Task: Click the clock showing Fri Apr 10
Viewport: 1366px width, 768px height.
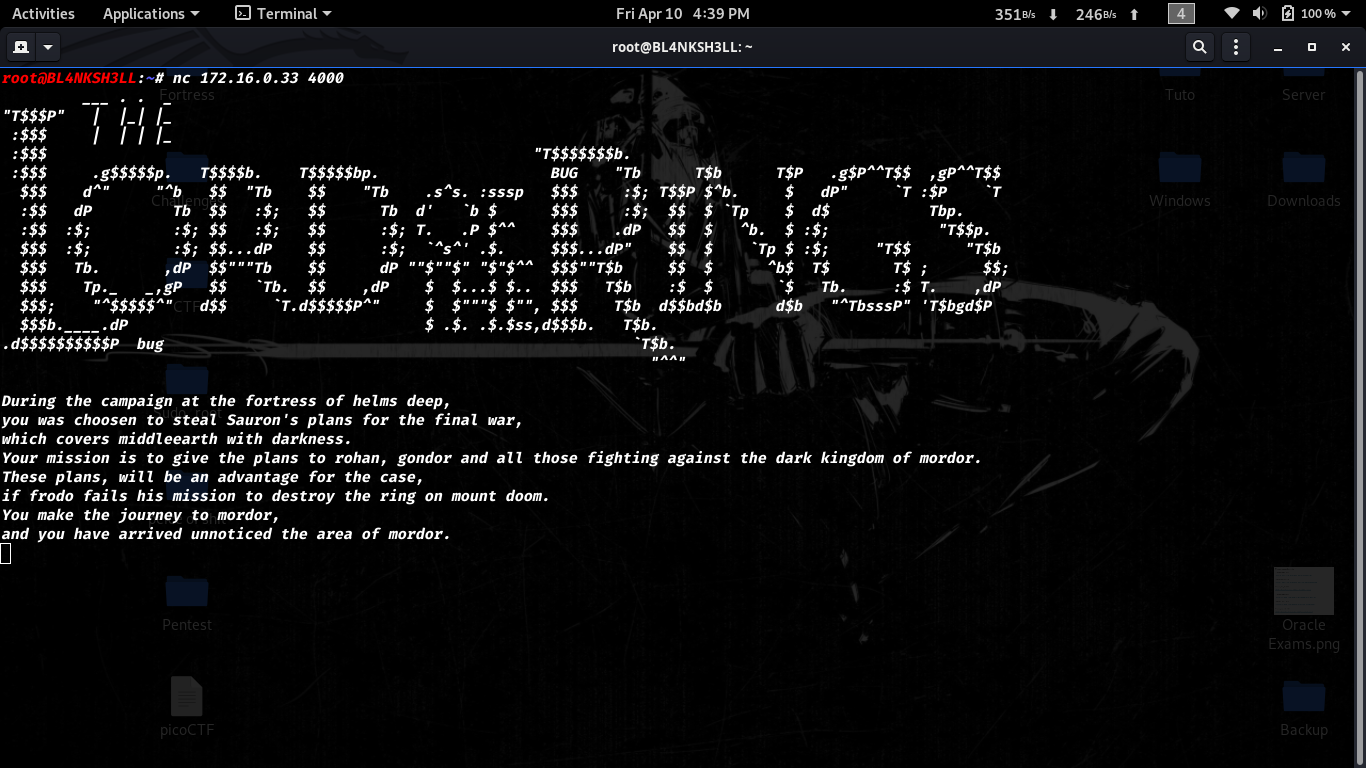Action: (x=682, y=14)
